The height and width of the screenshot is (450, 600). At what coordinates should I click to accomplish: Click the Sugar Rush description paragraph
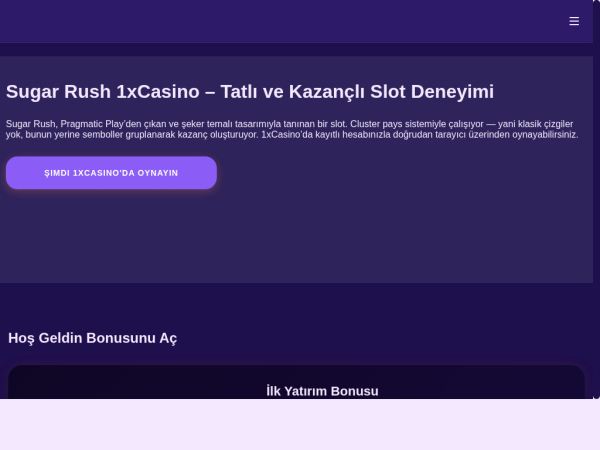pos(292,129)
